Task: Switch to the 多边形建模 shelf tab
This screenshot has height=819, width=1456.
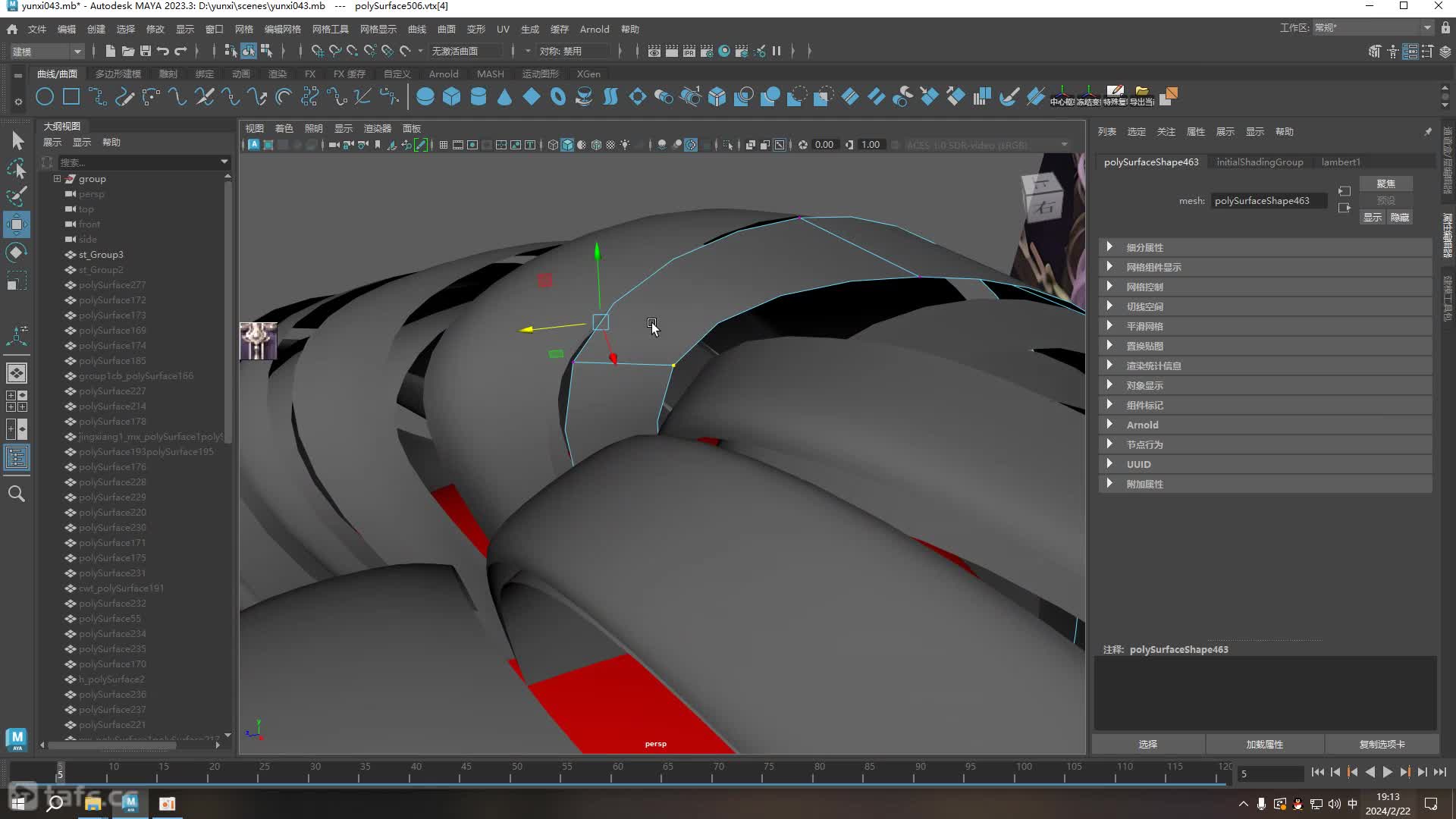Action: [x=118, y=74]
